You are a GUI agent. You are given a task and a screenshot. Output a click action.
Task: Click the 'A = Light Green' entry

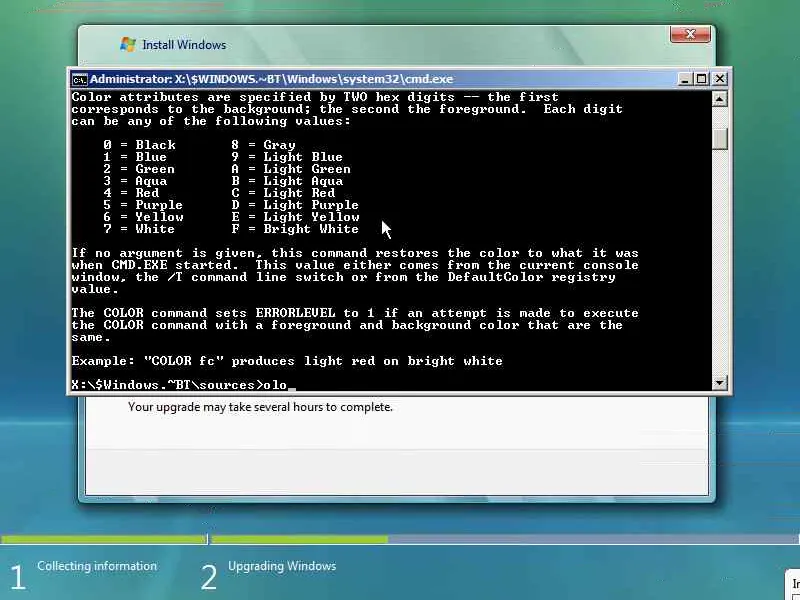click(x=291, y=169)
